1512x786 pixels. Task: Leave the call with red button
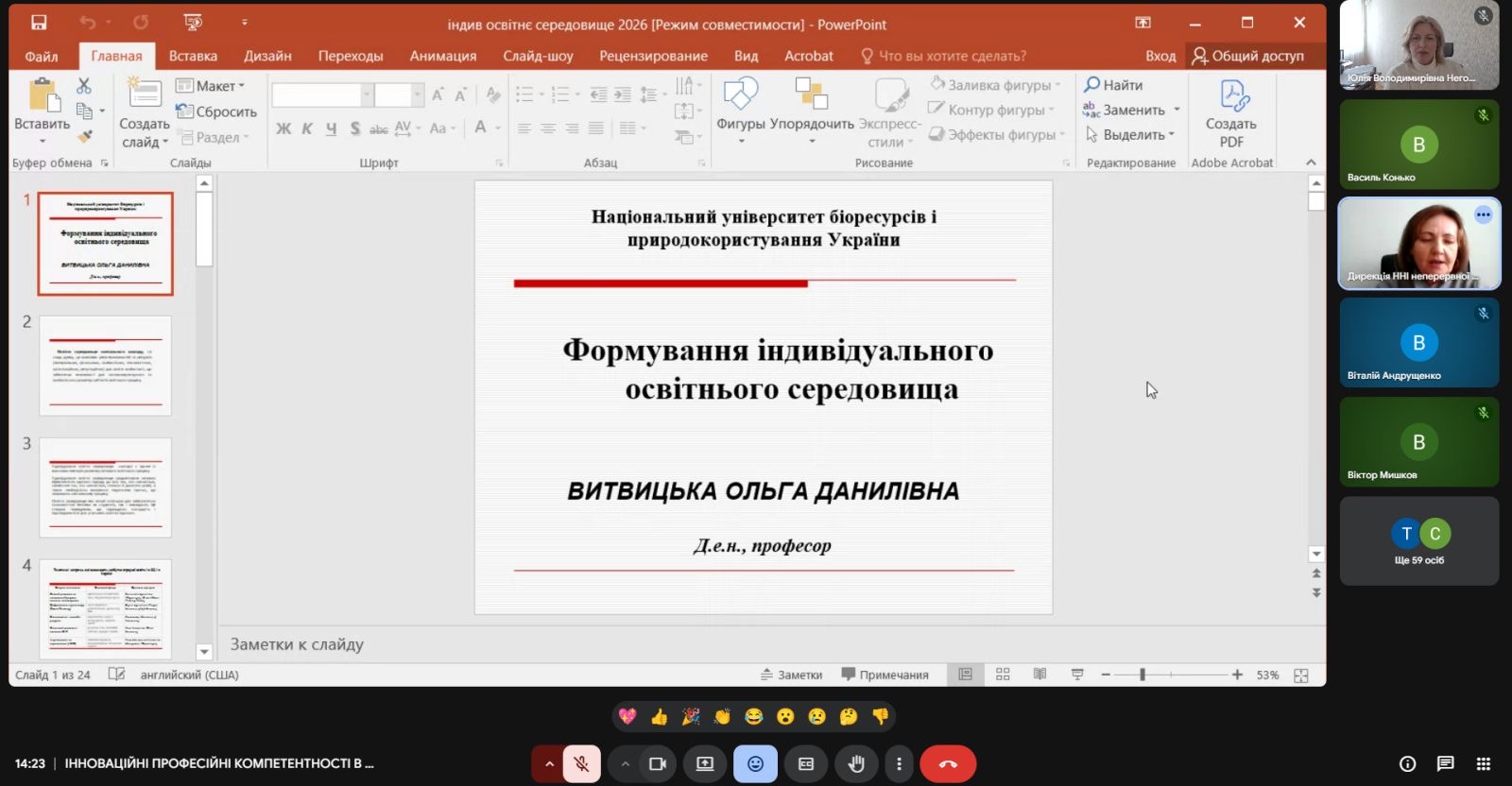948,763
